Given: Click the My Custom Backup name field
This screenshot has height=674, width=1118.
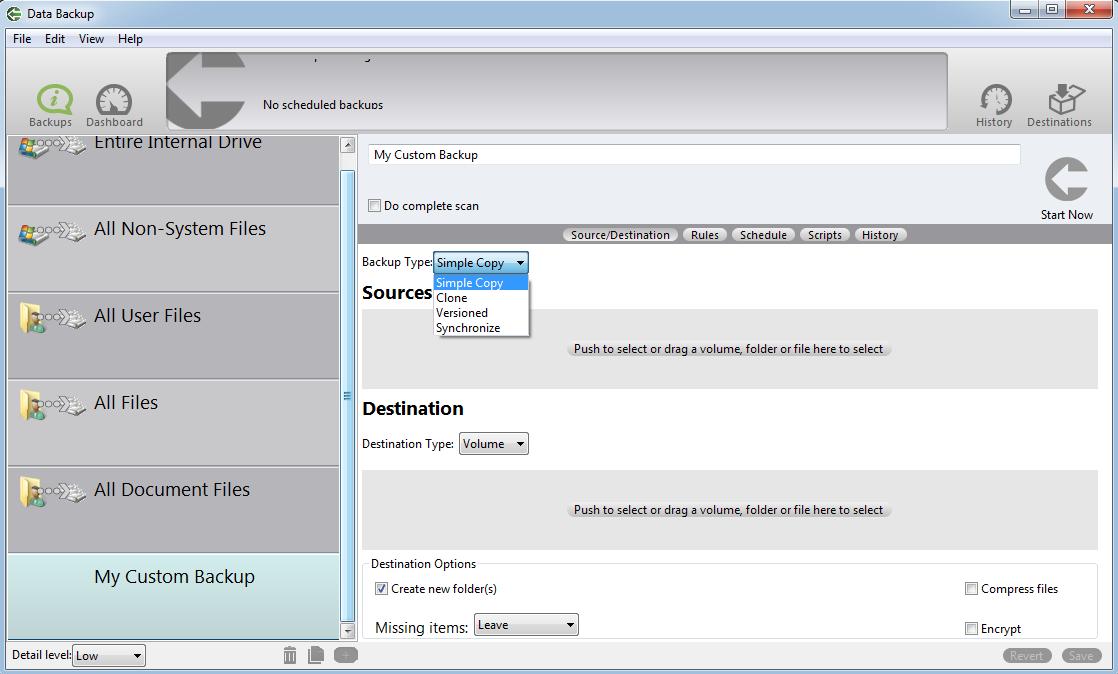Looking at the screenshot, I should tap(693, 154).
